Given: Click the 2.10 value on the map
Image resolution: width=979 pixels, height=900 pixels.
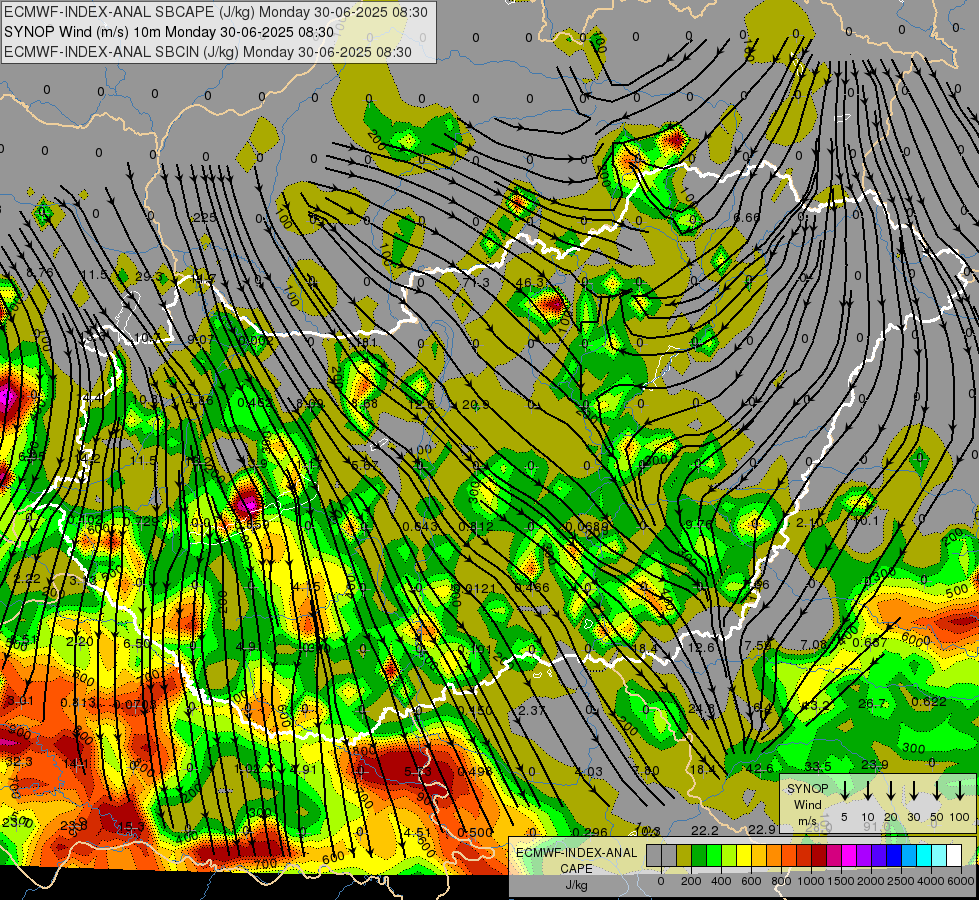Looking at the screenshot, I should pyautogui.click(x=810, y=522).
